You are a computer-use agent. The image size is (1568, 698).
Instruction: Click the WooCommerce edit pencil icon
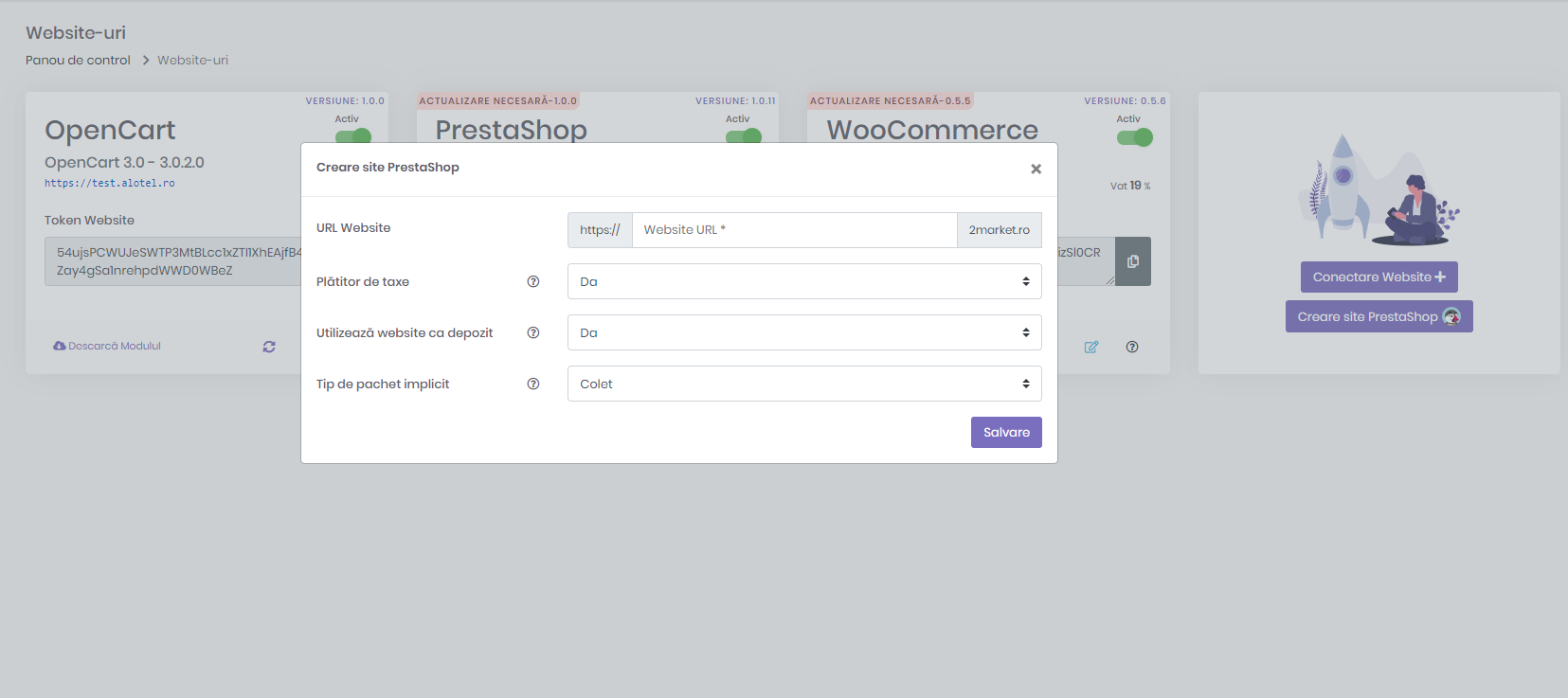1091,347
